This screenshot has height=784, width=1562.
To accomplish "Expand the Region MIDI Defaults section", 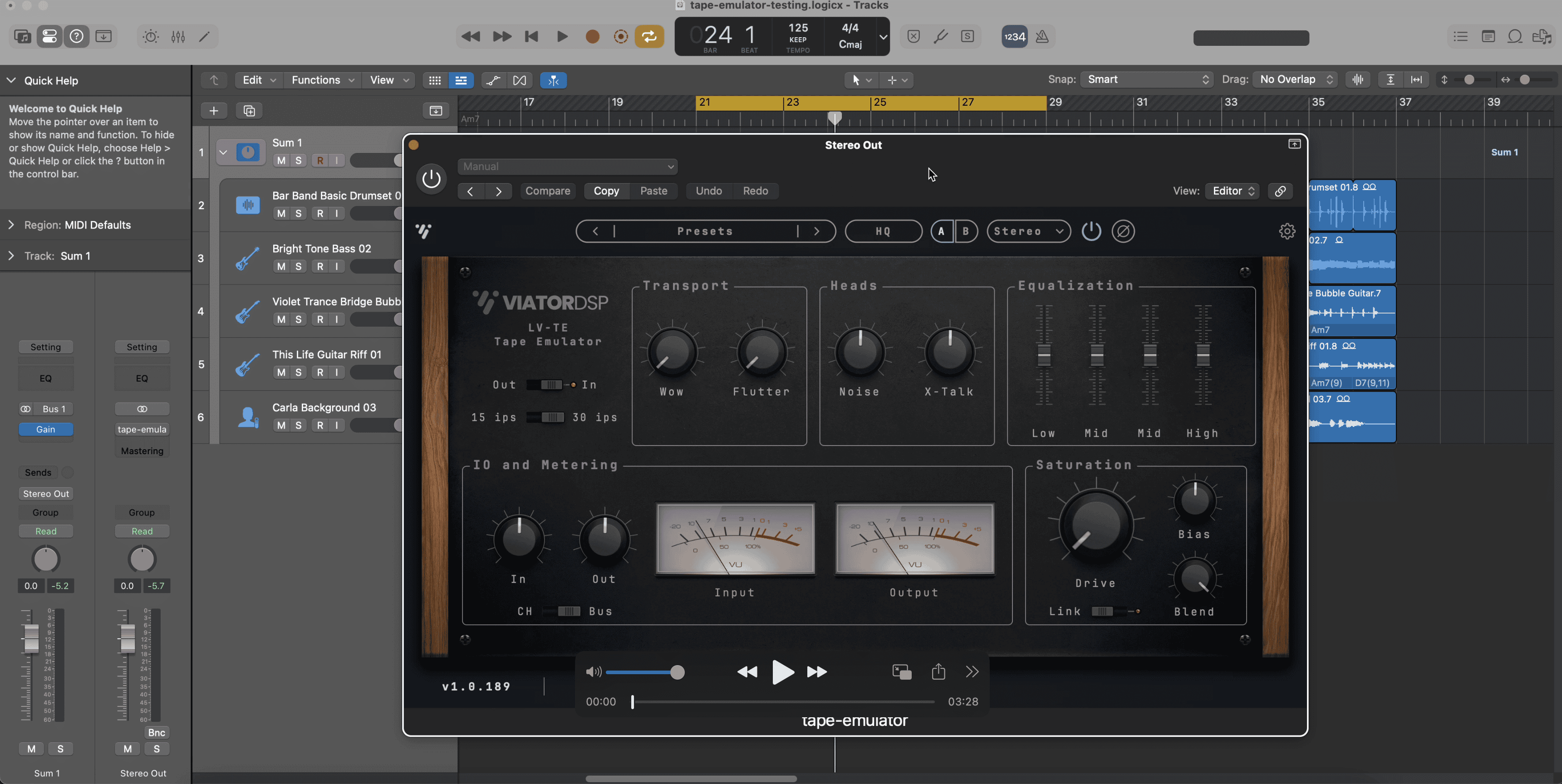I will (x=11, y=225).
